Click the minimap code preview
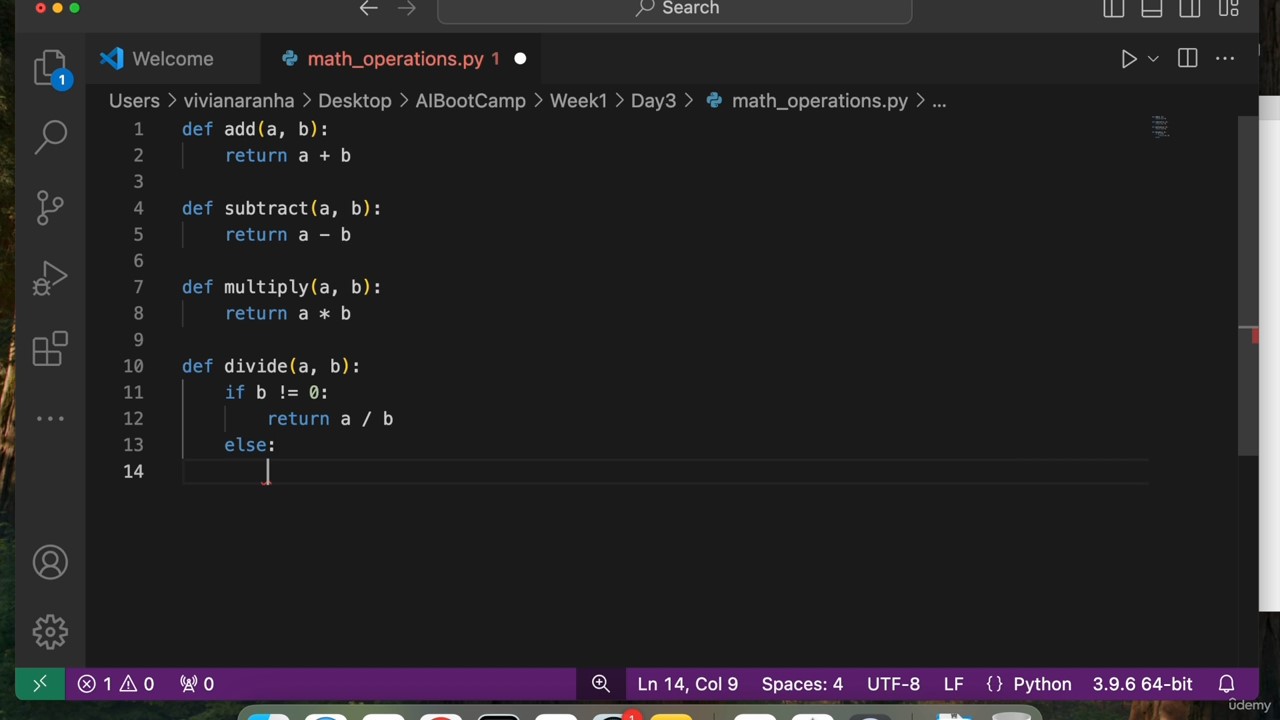Image resolution: width=1280 pixels, height=720 pixels. coord(1159,126)
